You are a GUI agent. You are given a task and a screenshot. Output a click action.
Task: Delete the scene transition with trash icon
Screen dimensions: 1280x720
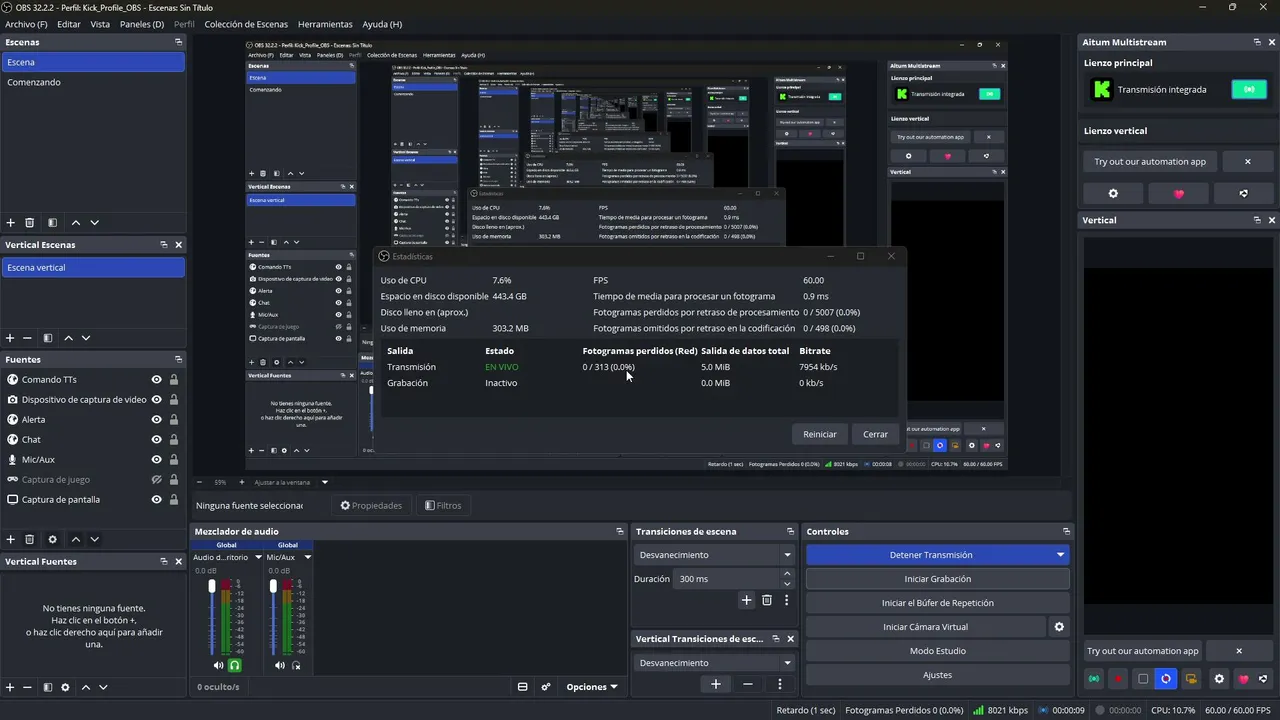click(767, 600)
